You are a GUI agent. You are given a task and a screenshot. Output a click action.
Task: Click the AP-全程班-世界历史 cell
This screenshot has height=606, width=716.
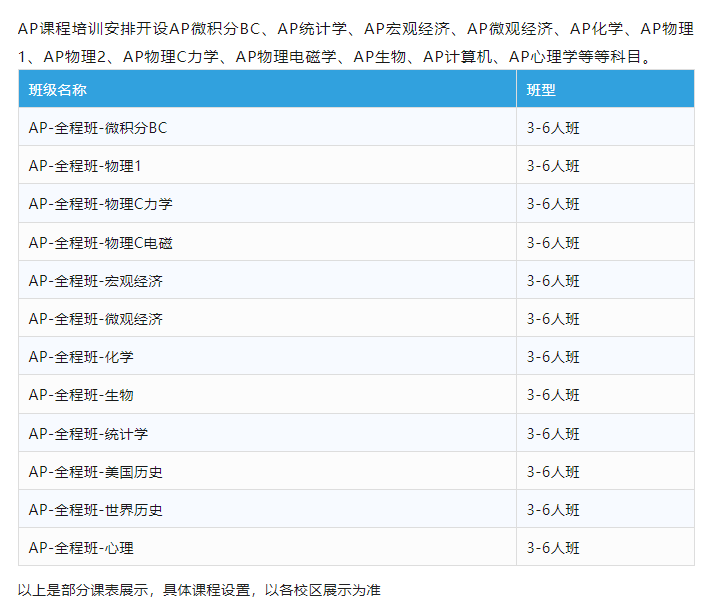(x=268, y=509)
